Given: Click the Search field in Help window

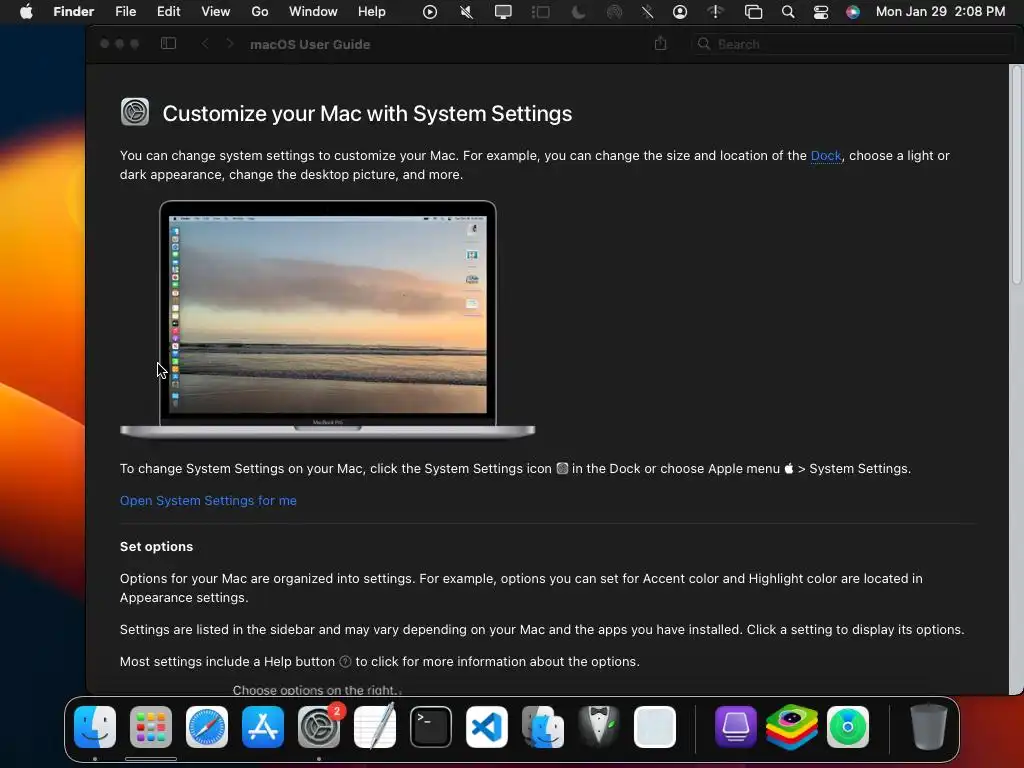Looking at the screenshot, I should 852,44.
